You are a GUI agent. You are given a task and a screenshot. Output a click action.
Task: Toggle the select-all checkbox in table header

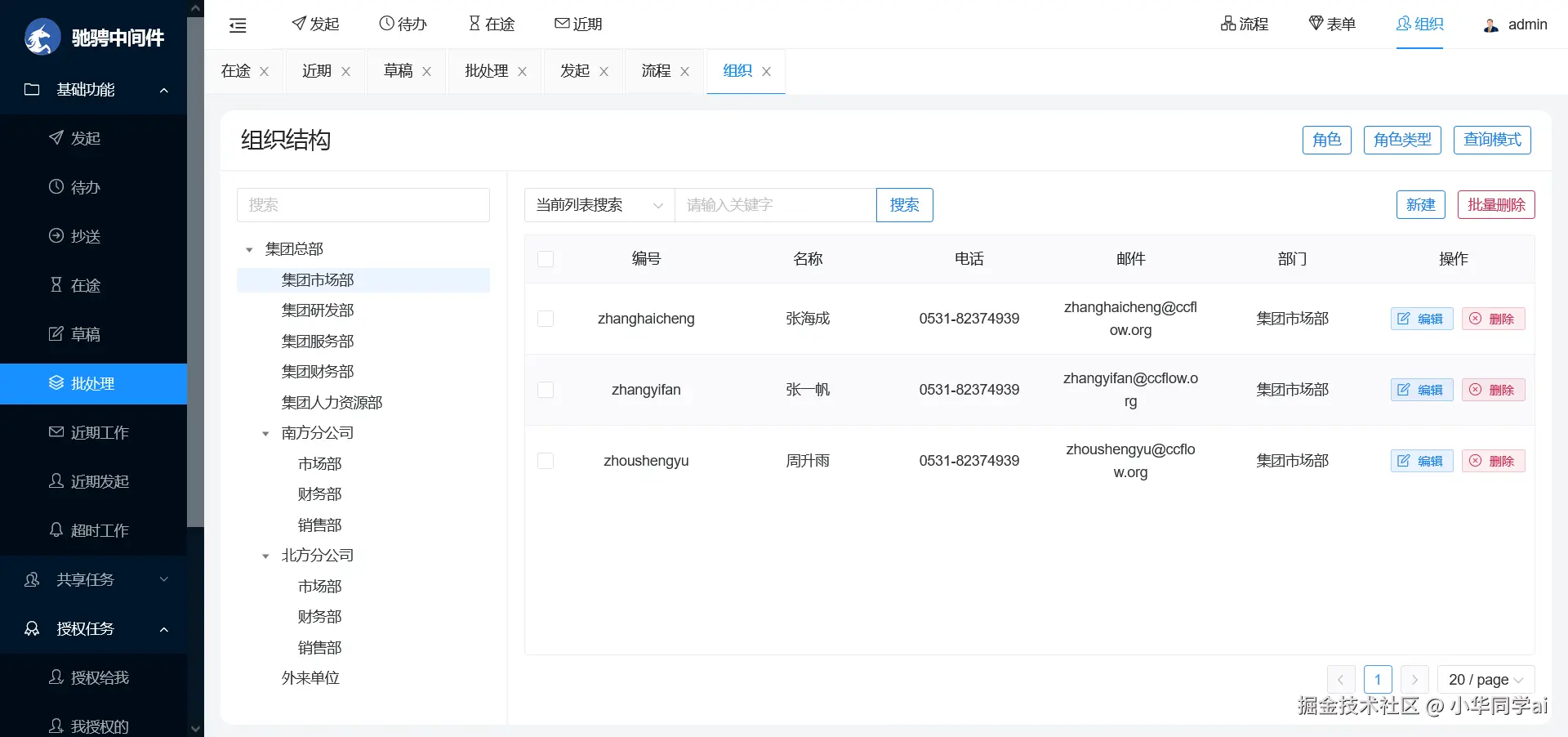[546, 259]
